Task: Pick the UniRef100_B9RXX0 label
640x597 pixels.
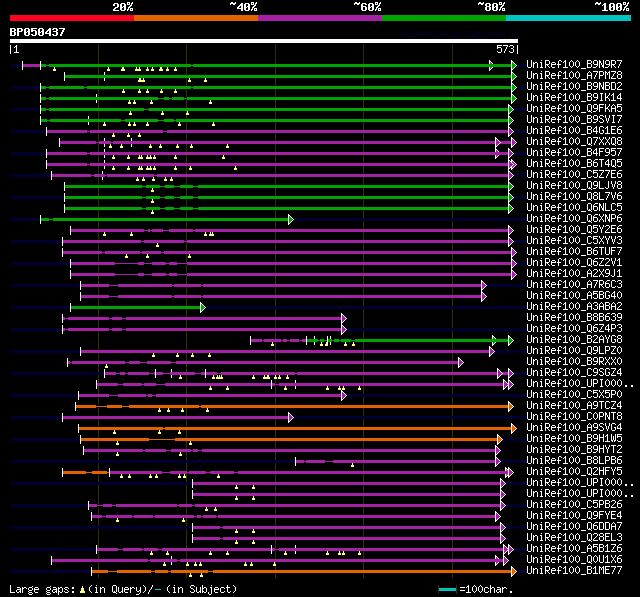Action: click(x=574, y=362)
